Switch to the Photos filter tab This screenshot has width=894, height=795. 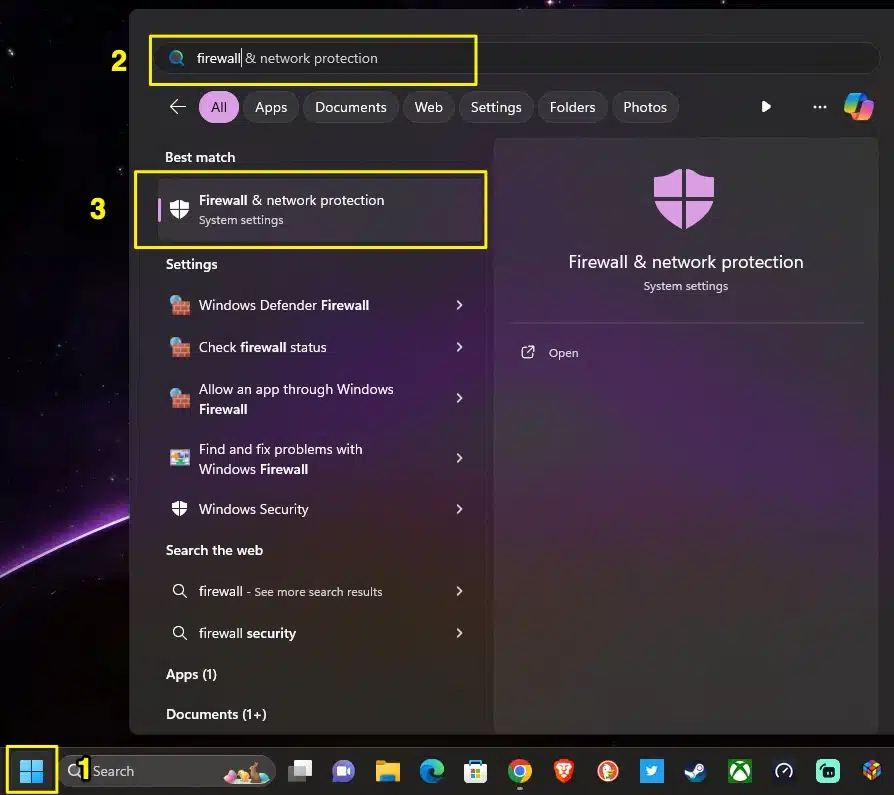click(x=645, y=107)
